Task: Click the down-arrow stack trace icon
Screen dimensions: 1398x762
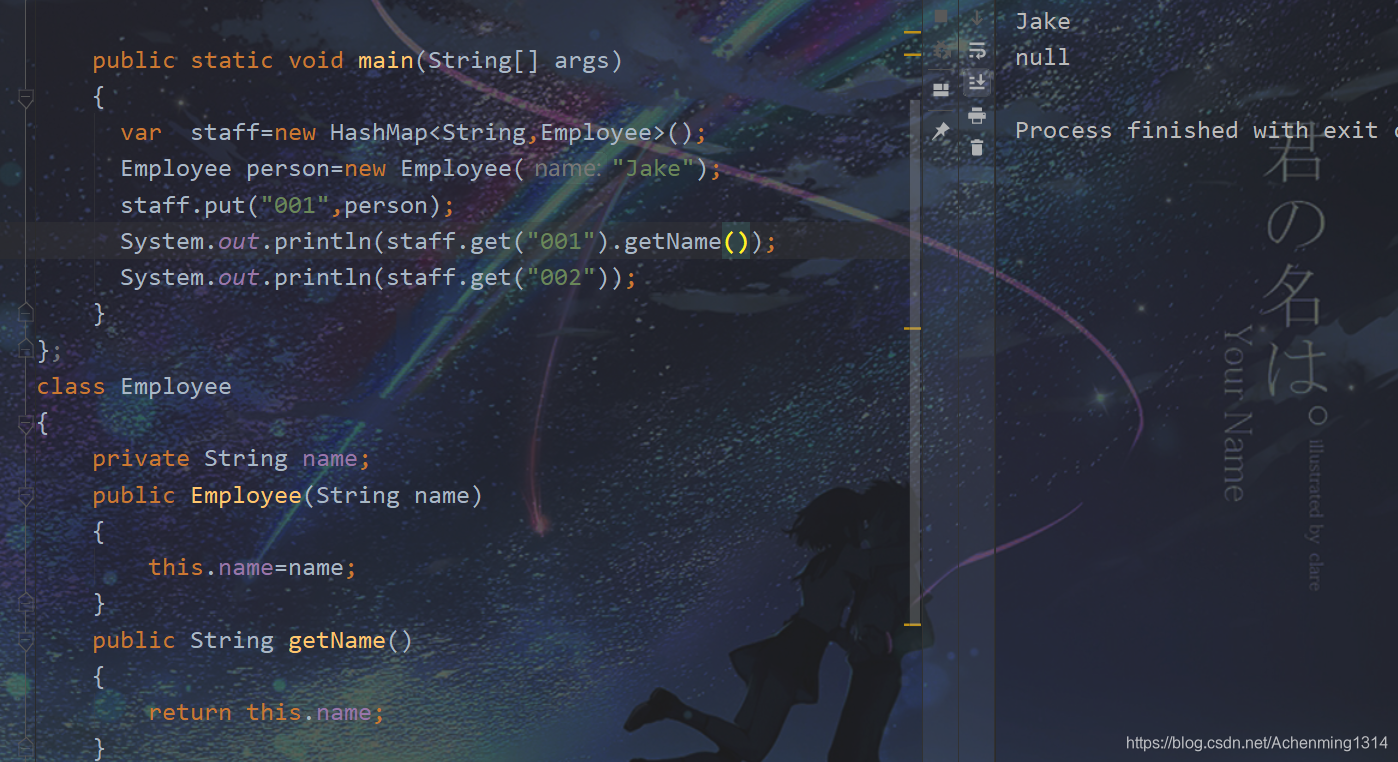Action: (x=977, y=17)
